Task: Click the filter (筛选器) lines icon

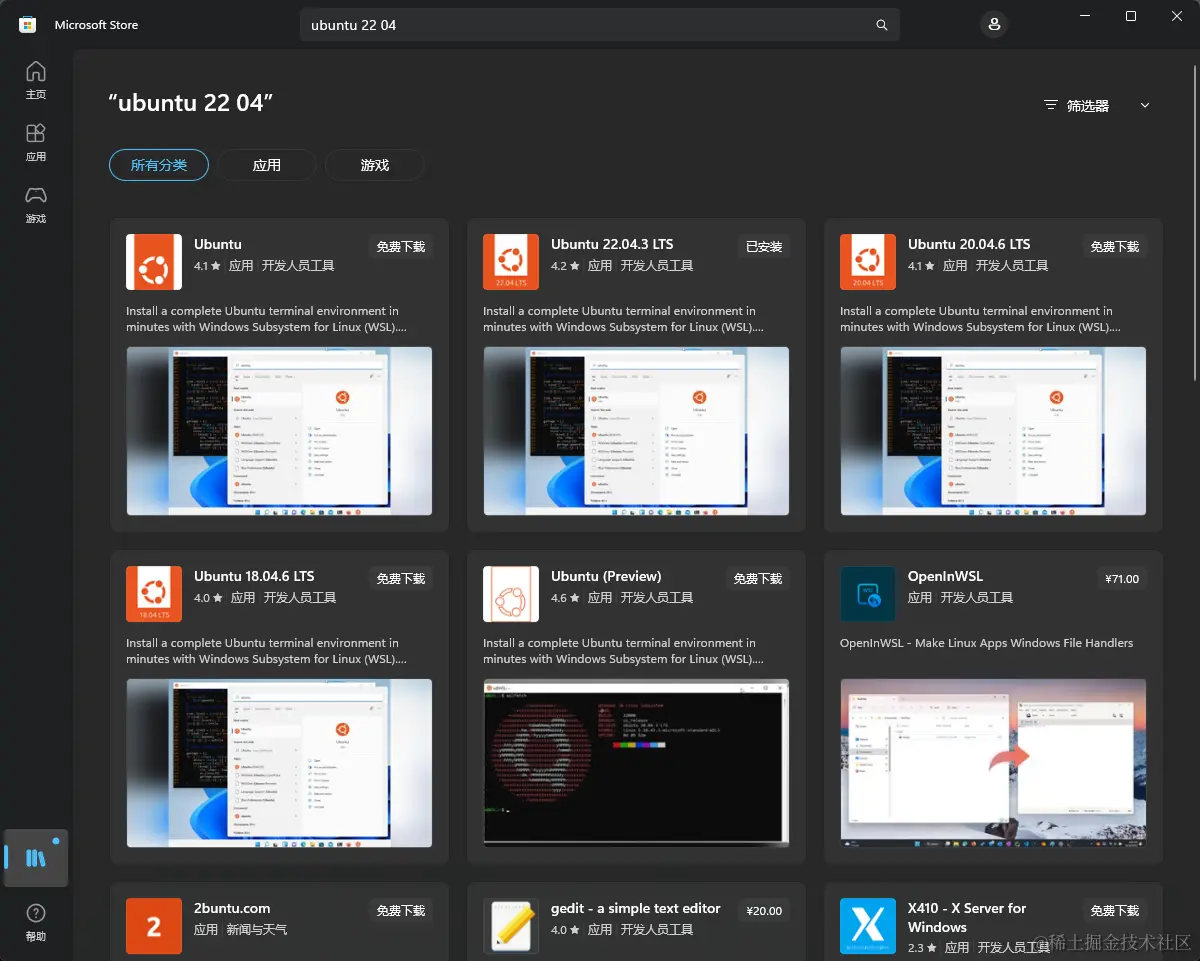Action: pyautogui.click(x=1050, y=105)
